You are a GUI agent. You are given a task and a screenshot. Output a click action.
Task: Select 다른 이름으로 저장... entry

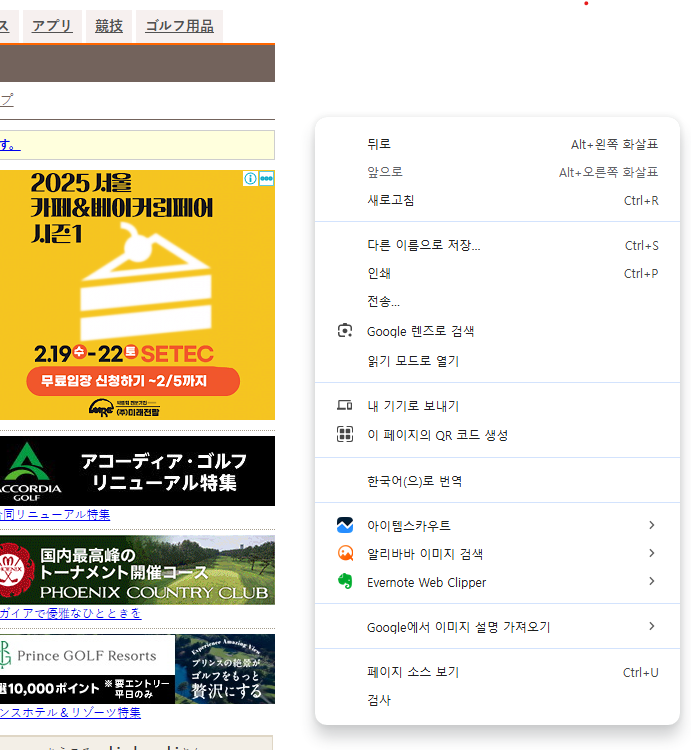click(x=497, y=245)
